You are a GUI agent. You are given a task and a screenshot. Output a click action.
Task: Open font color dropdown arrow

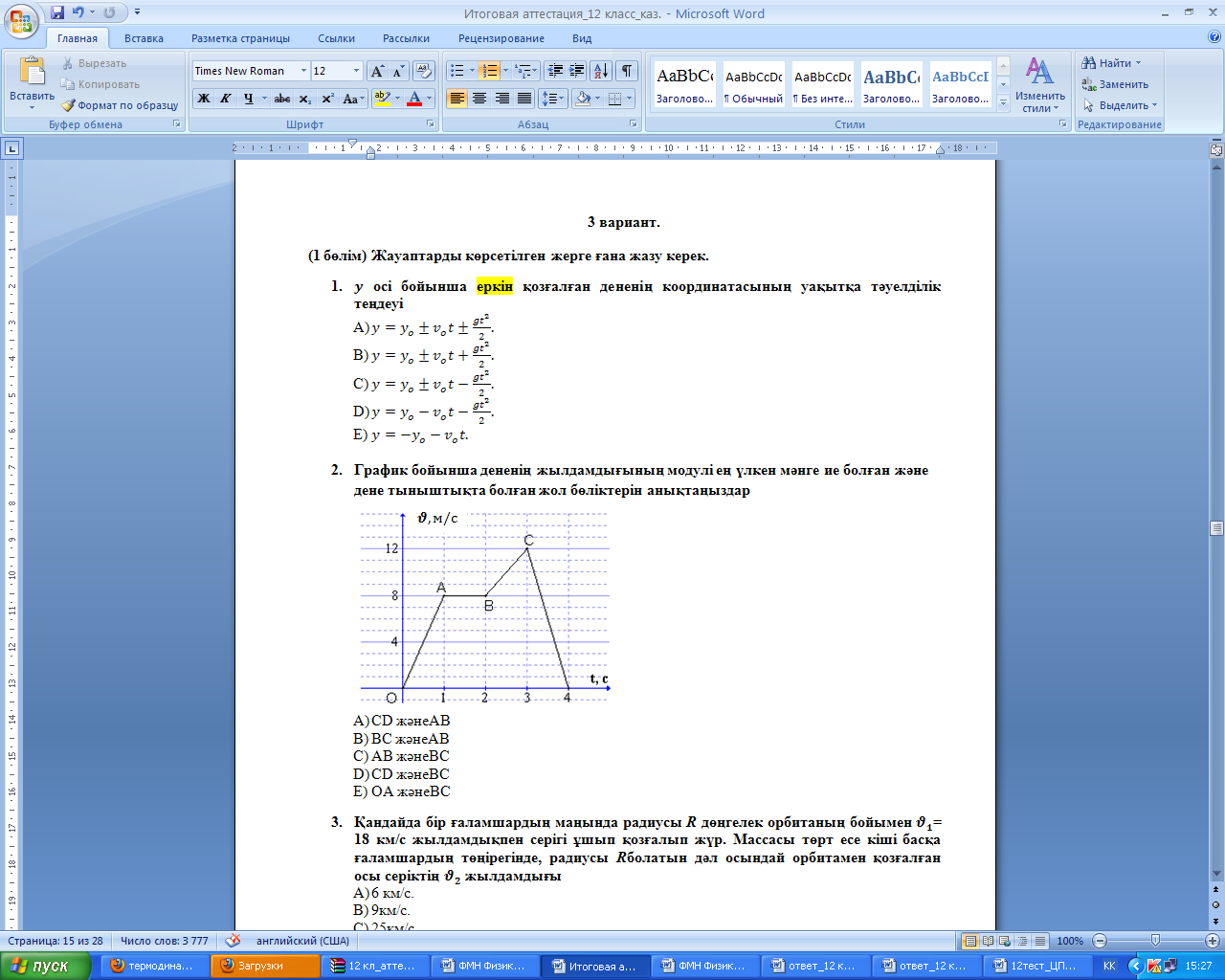(x=429, y=99)
